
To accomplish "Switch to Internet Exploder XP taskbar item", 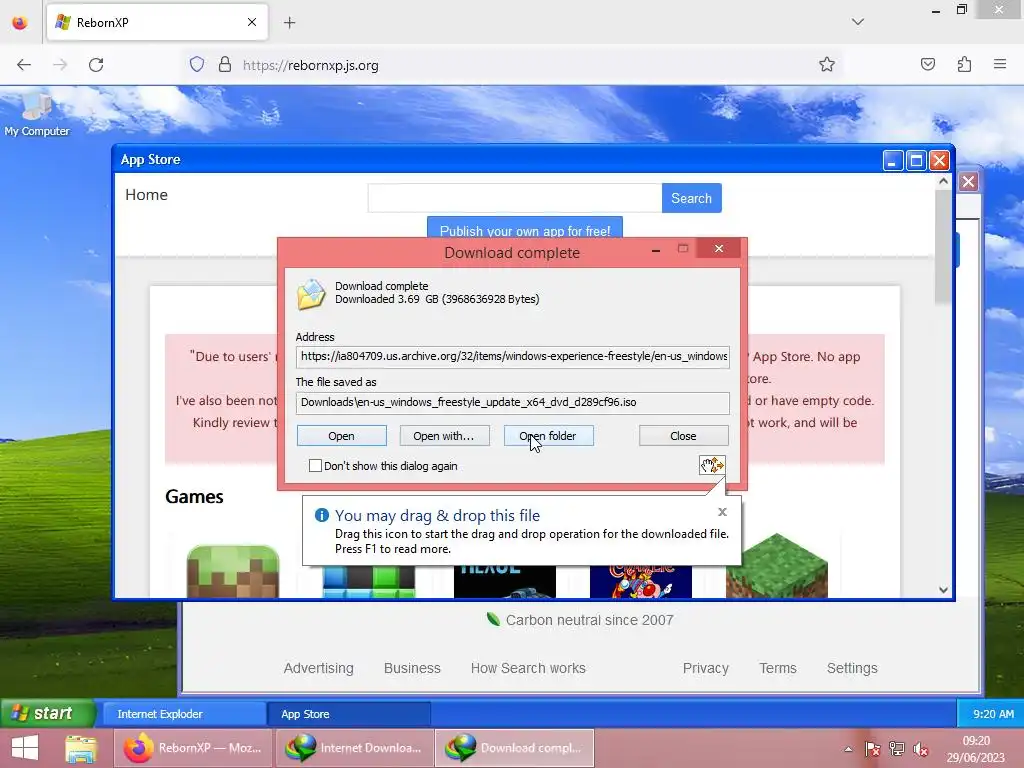I will click(x=184, y=714).
